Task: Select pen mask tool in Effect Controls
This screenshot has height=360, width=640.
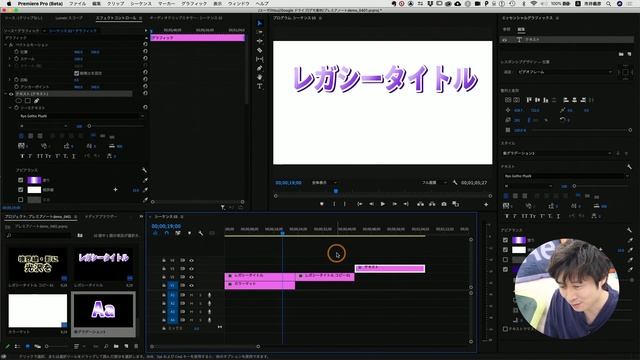Action: [x=37, y=100]
